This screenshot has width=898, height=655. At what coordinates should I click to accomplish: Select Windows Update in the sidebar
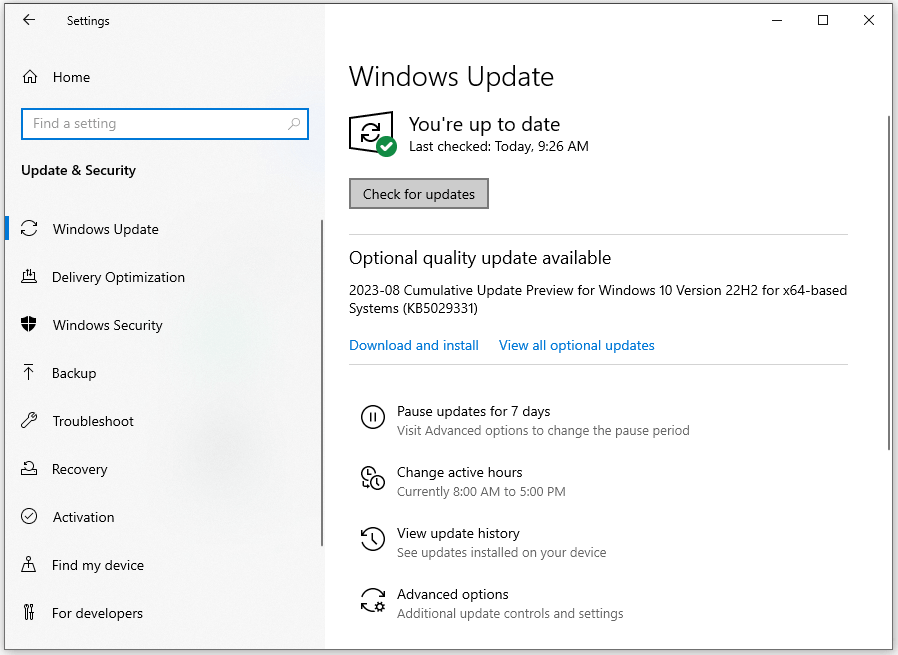(105, 229)
